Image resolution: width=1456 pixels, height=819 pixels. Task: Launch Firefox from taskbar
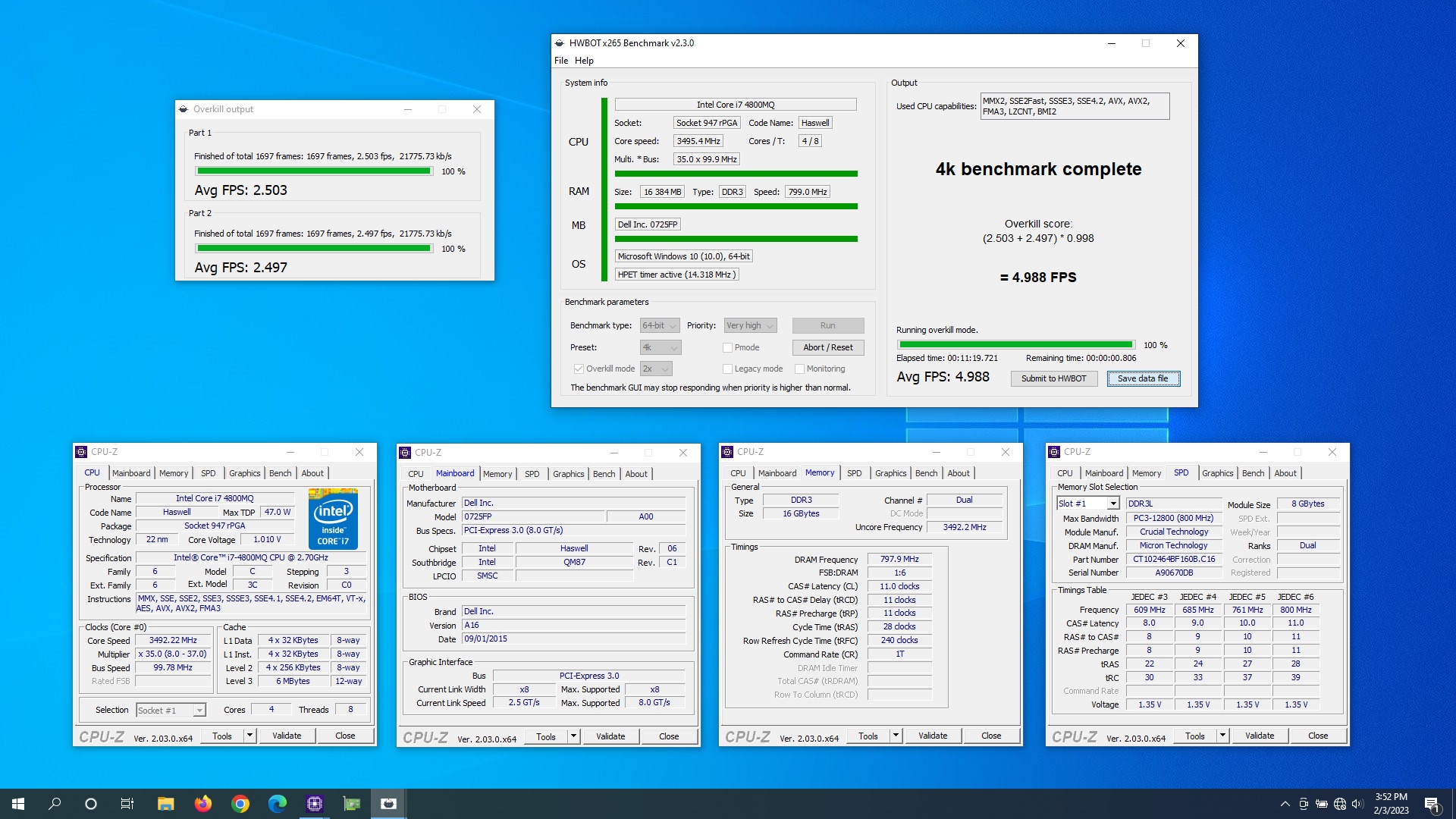[x=202, y=804]
